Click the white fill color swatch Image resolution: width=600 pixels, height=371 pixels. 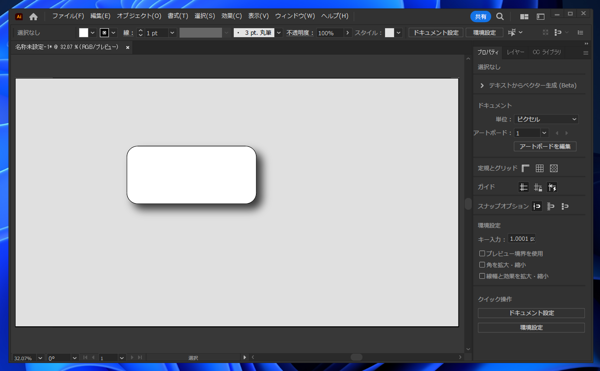point(83,33)
